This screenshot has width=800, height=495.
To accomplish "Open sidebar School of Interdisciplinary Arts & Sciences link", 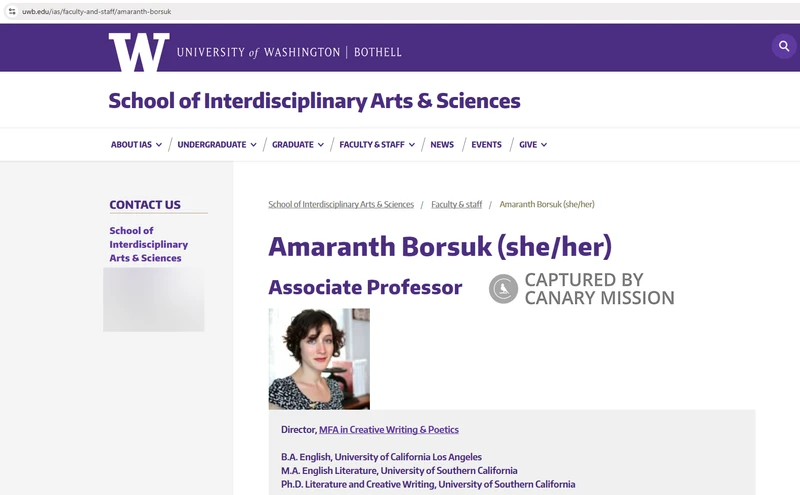I will point(148,244).
